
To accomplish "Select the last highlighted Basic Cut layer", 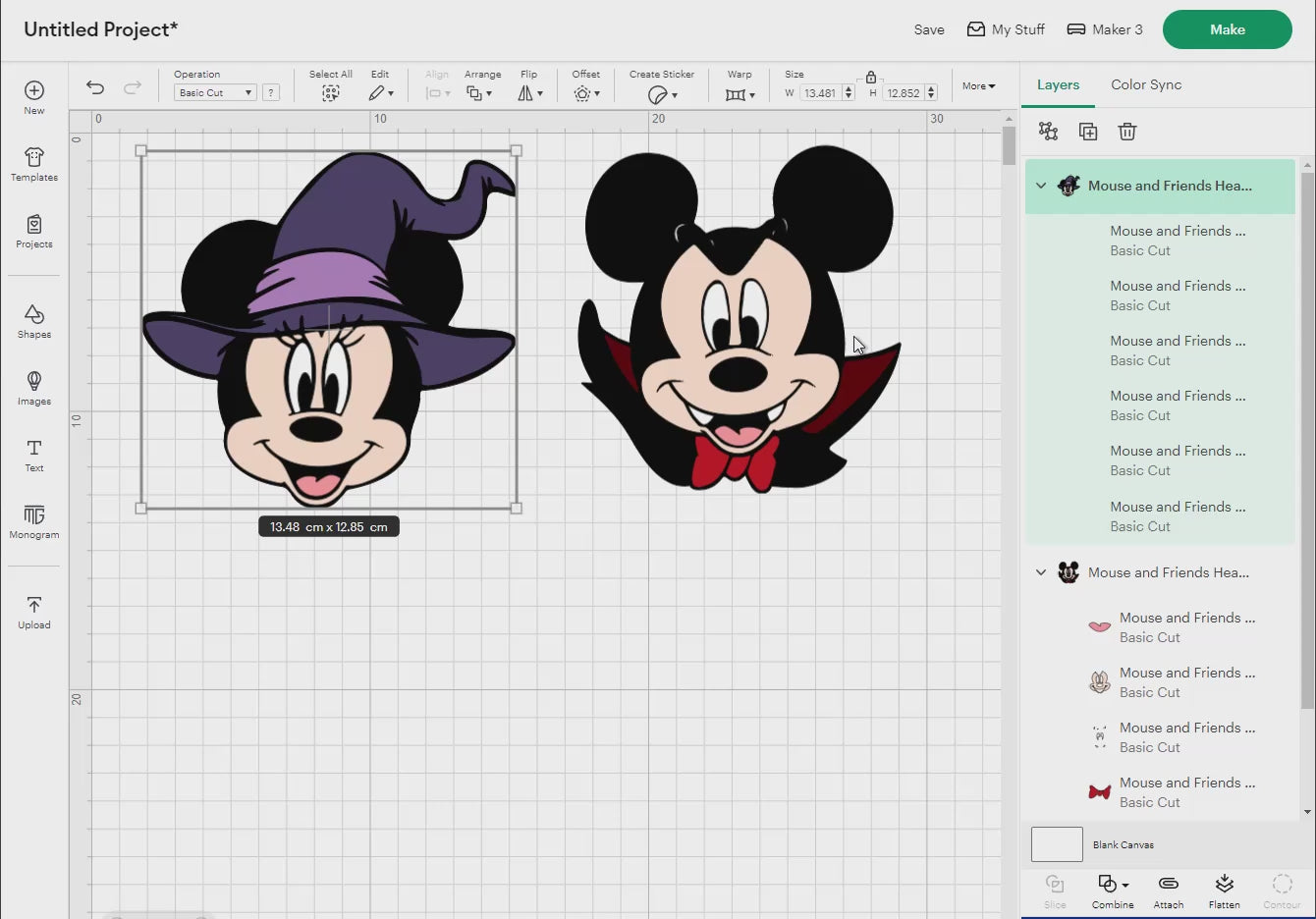I will 1160,516.
